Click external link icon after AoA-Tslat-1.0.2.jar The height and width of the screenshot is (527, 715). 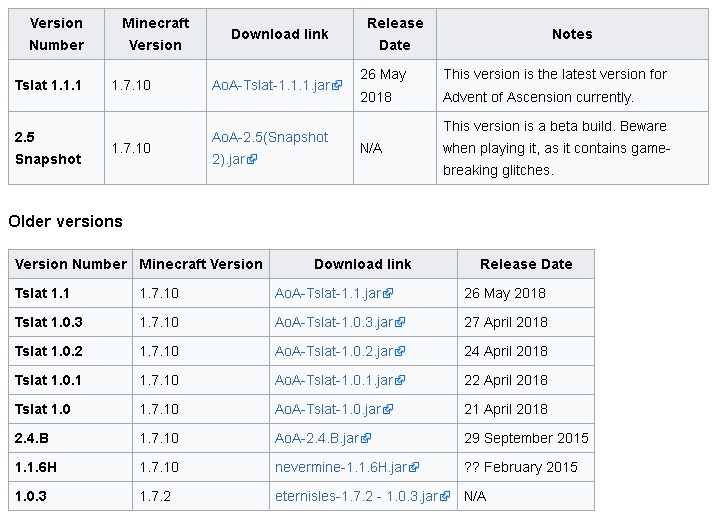click(400, 351)
